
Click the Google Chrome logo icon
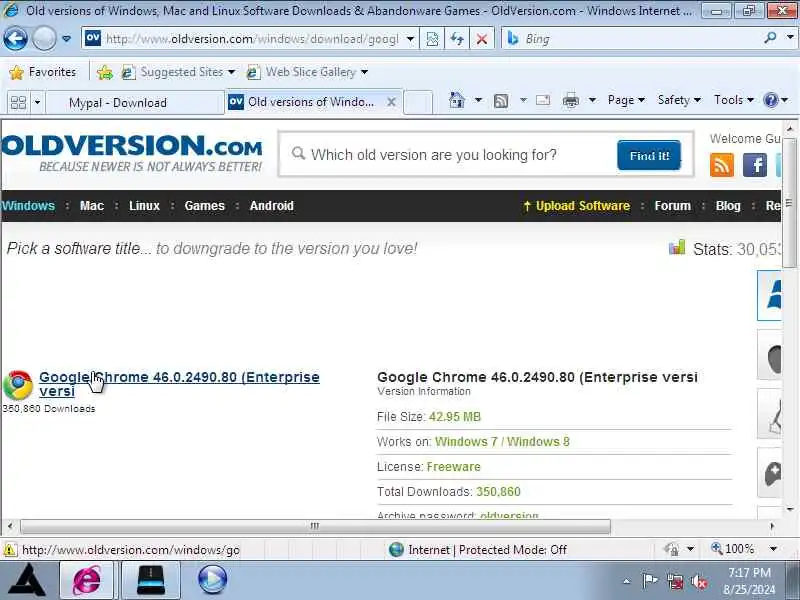18,385
